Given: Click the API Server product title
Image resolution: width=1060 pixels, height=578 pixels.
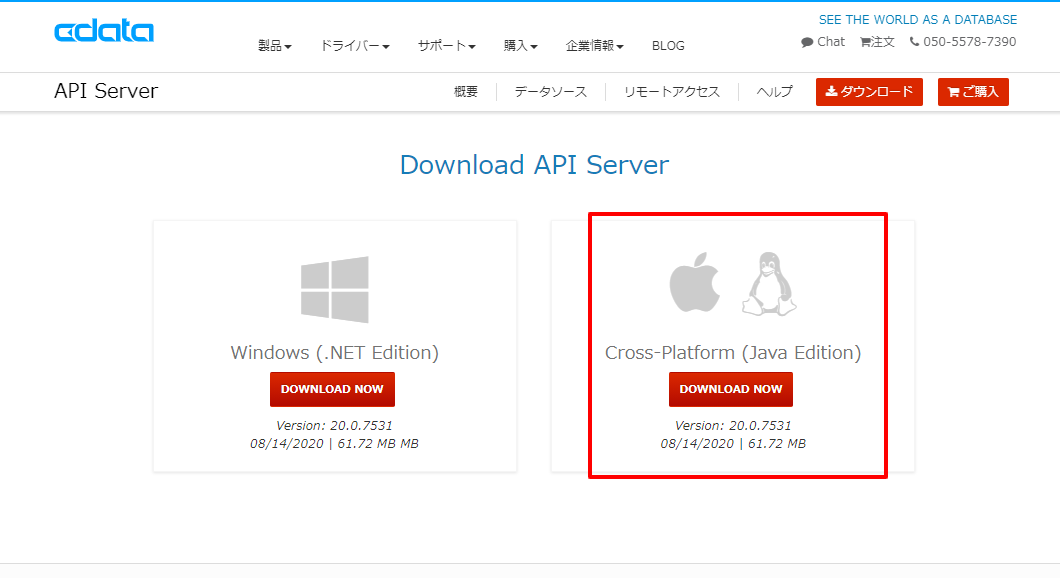Looking at the screenshot, I should pyautogui.click(x=106, y=91).
